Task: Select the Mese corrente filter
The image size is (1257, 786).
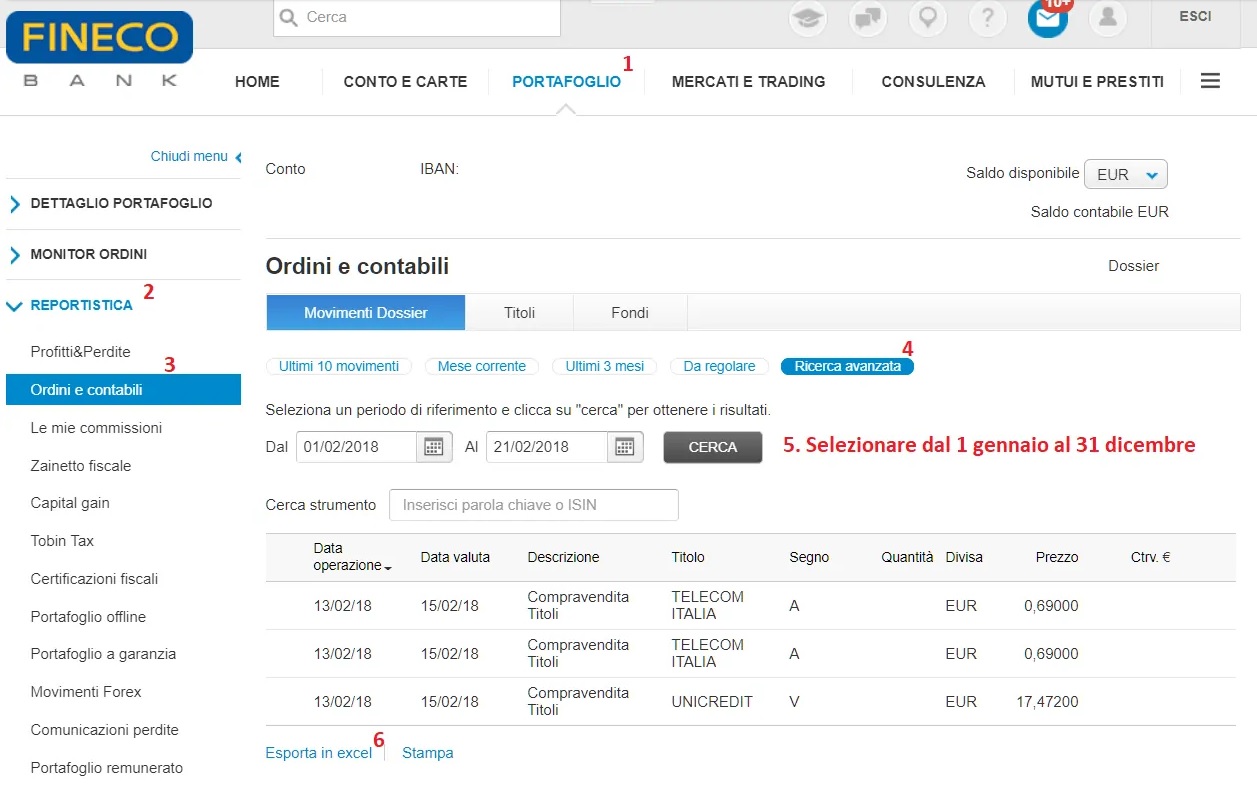Action: click(482, 366)
